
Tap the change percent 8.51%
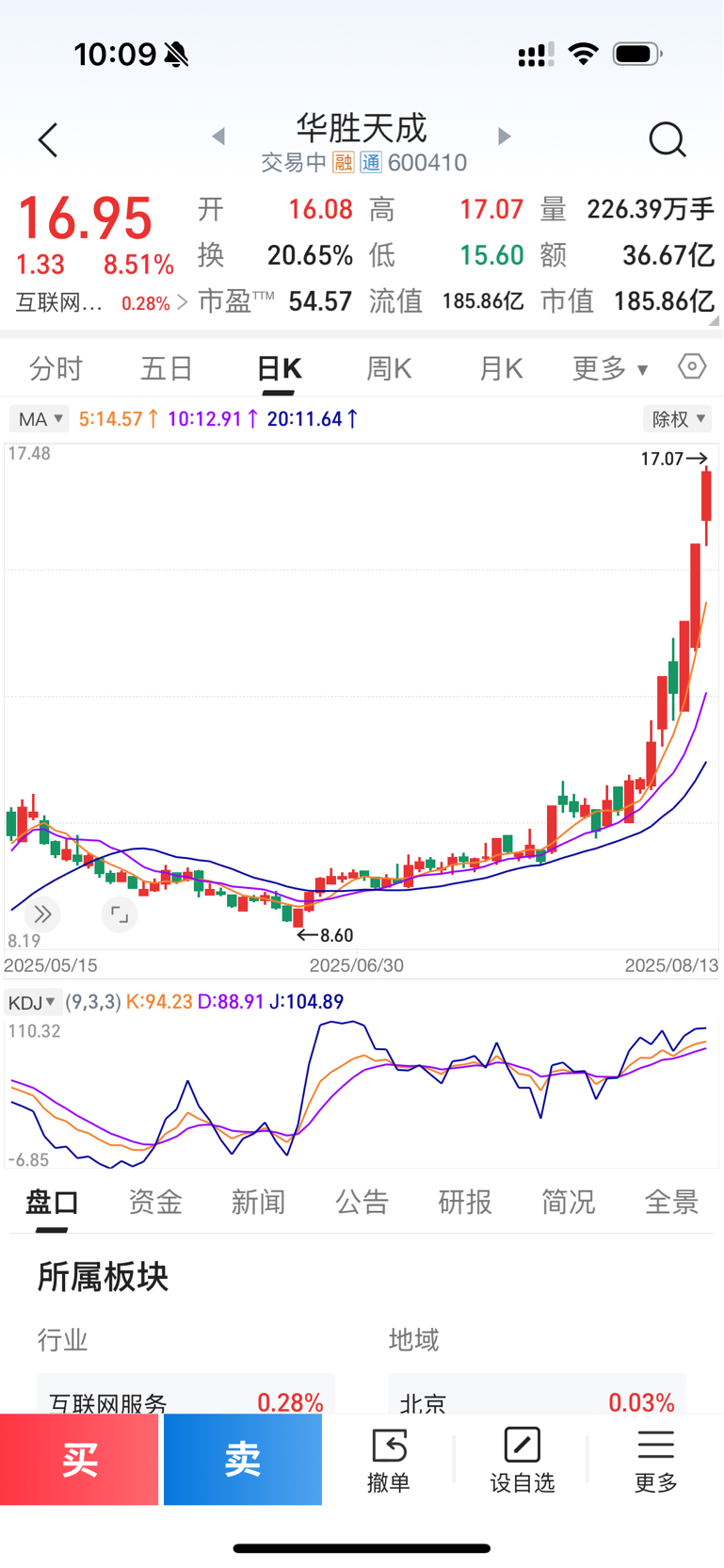pos(138,265)
